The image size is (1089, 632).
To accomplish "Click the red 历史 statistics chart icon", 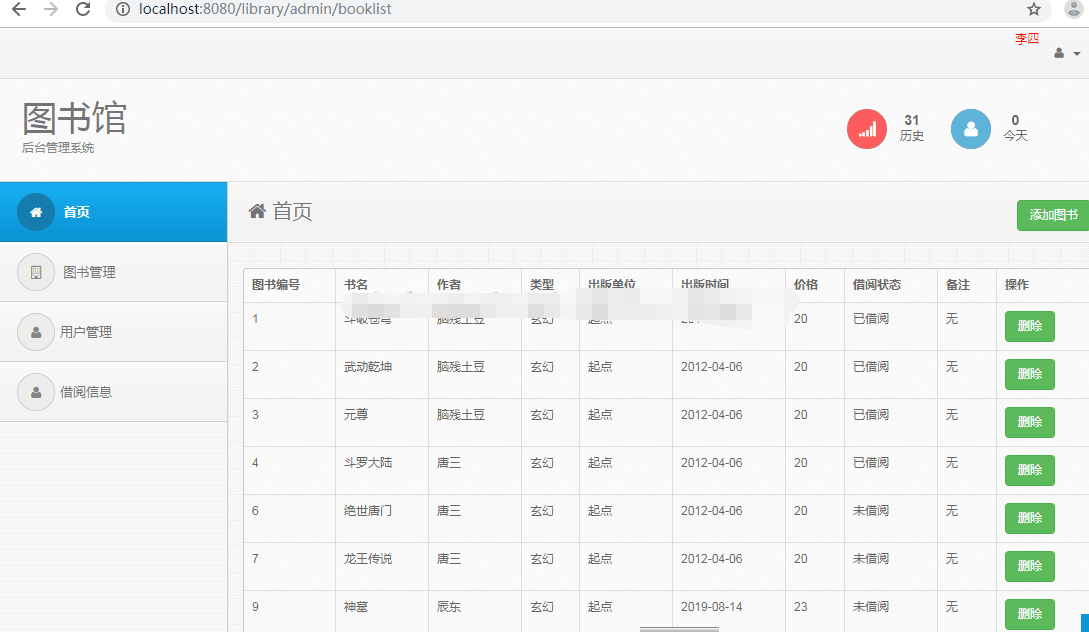I will coord(866,129).
